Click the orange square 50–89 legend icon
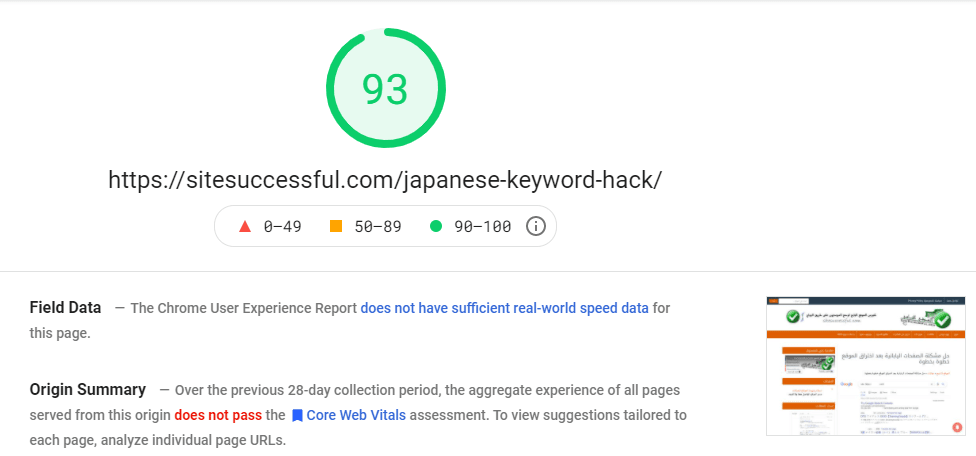 click(x=336, y=226)
